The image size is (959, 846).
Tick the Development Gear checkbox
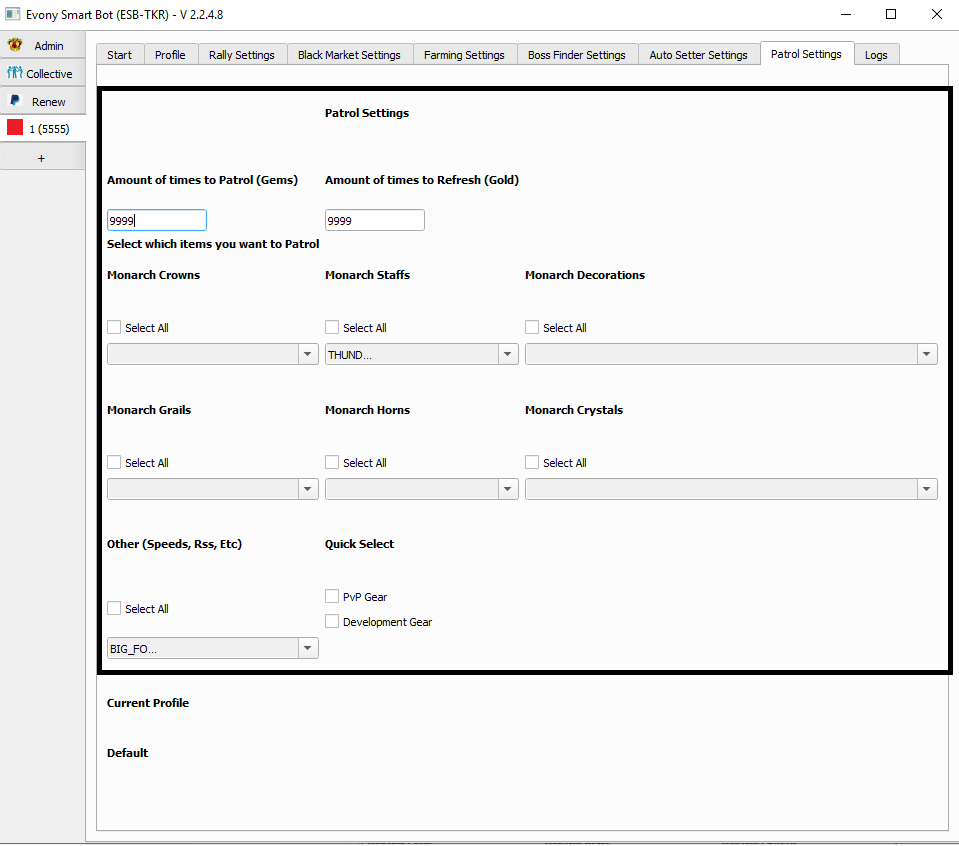point(332,621)
